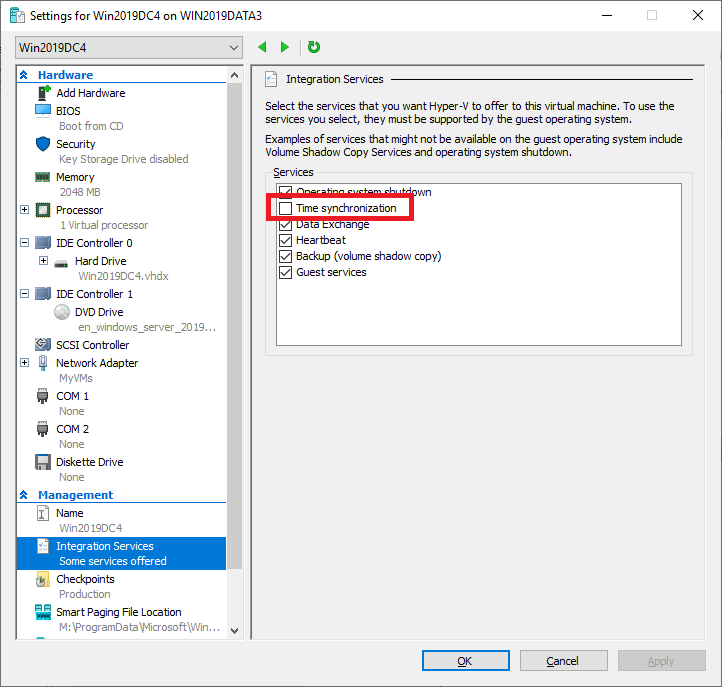
Task: Open the Win2019DC4 virtual machine dropdown
Action: click(x=129, y=48)
